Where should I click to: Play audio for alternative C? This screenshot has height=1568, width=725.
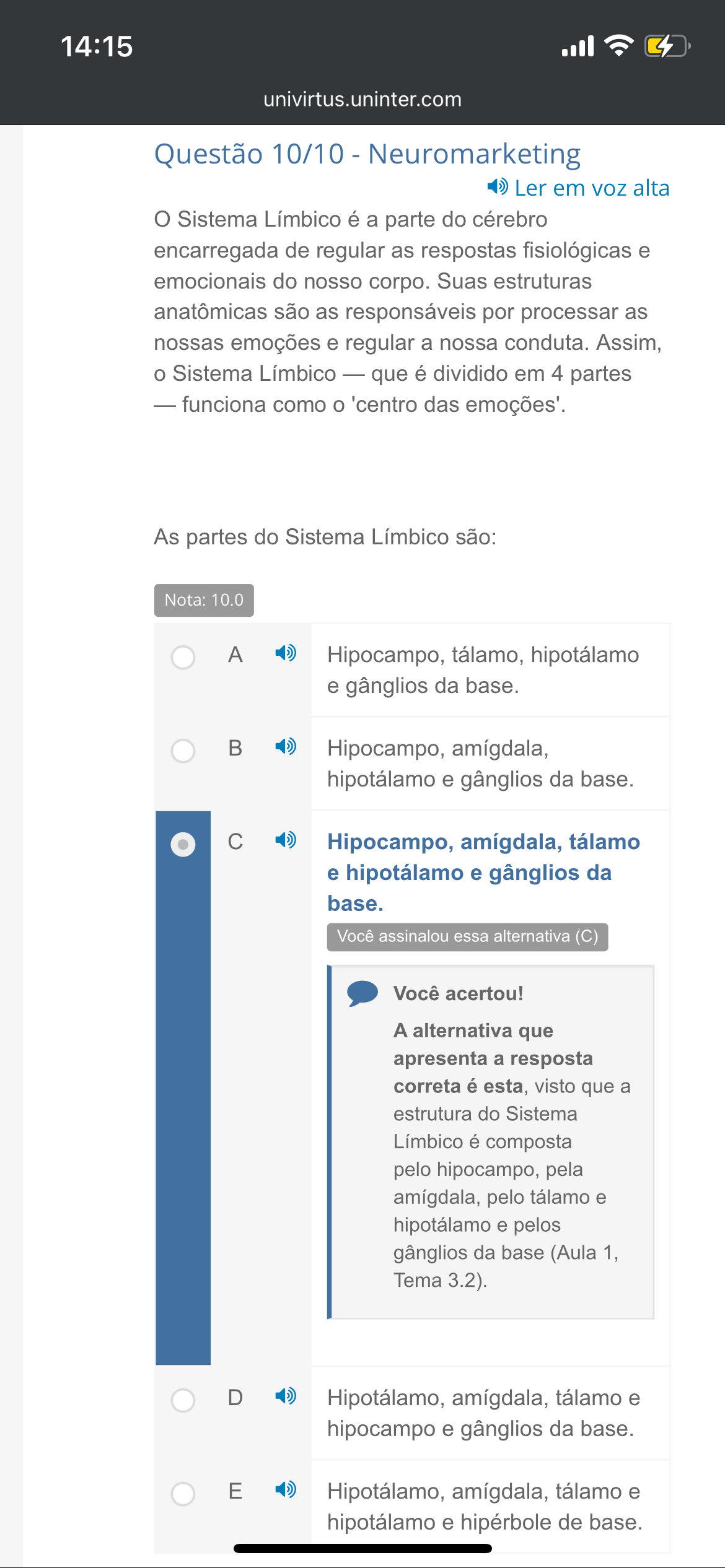tap(286, 840)
